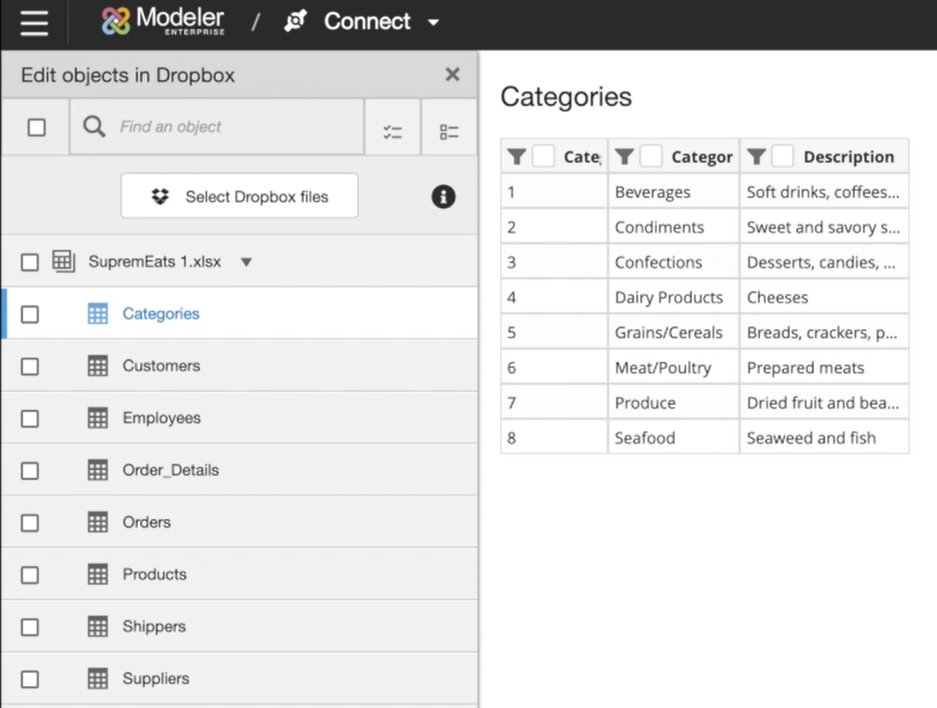This screenshot has height=708, width=937.
Task: Click the search magnifier icon
Action: click(94, 127)
